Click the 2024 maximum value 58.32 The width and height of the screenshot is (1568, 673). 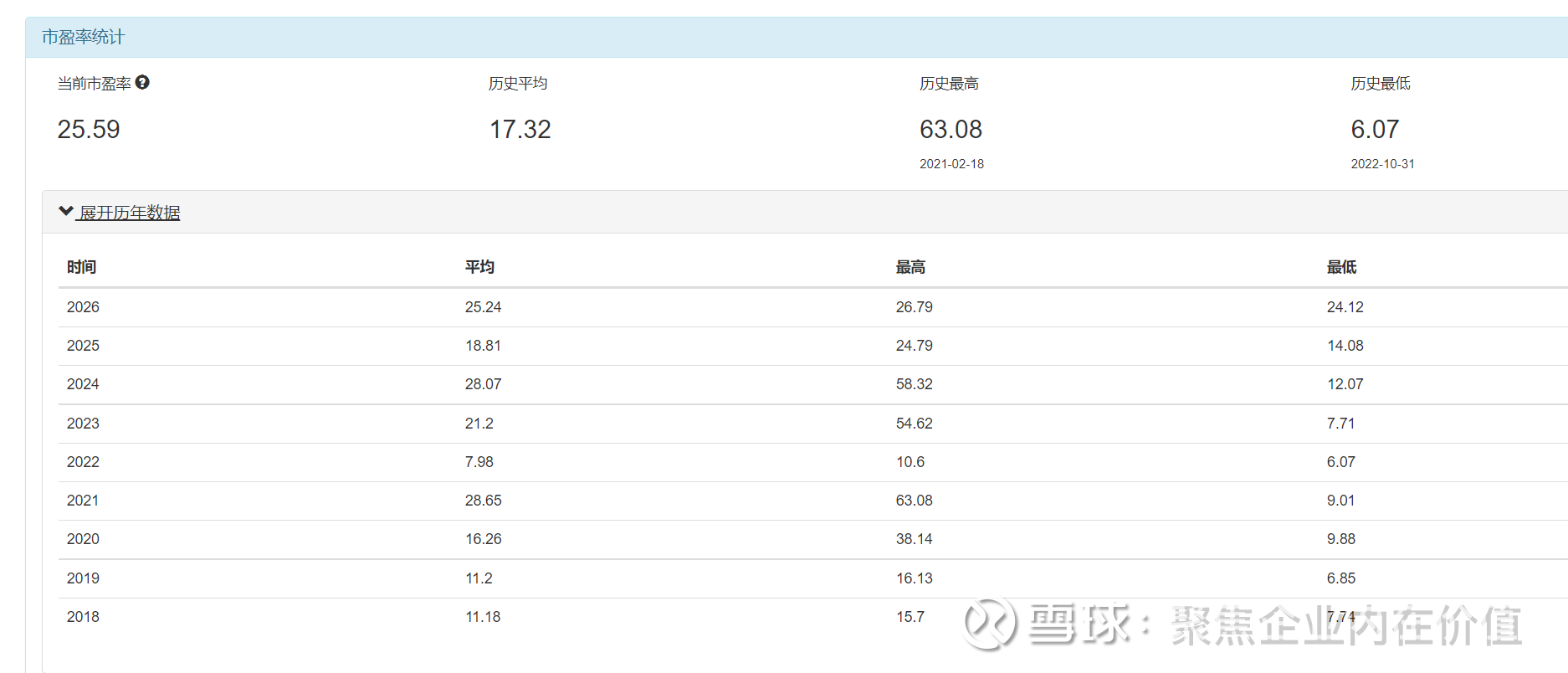(914, 384)
